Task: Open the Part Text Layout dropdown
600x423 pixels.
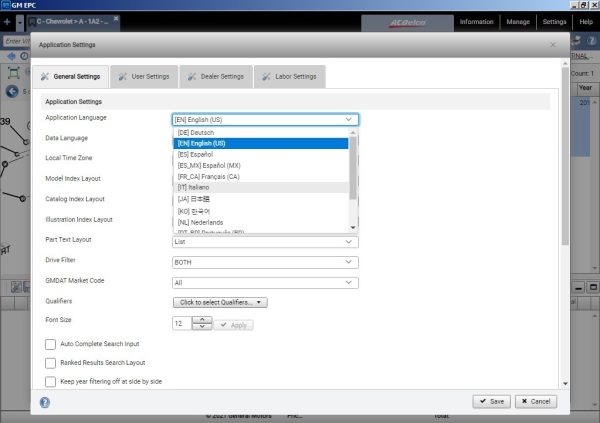Action: 265,242
